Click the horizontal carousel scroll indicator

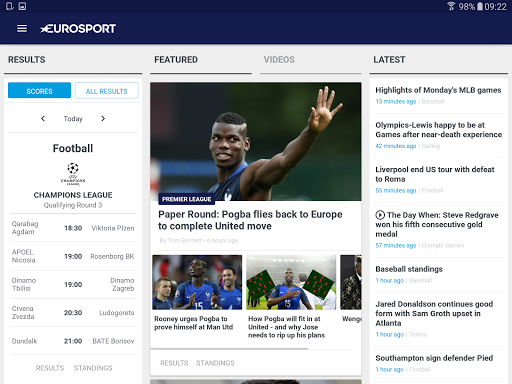coord(229,349)
